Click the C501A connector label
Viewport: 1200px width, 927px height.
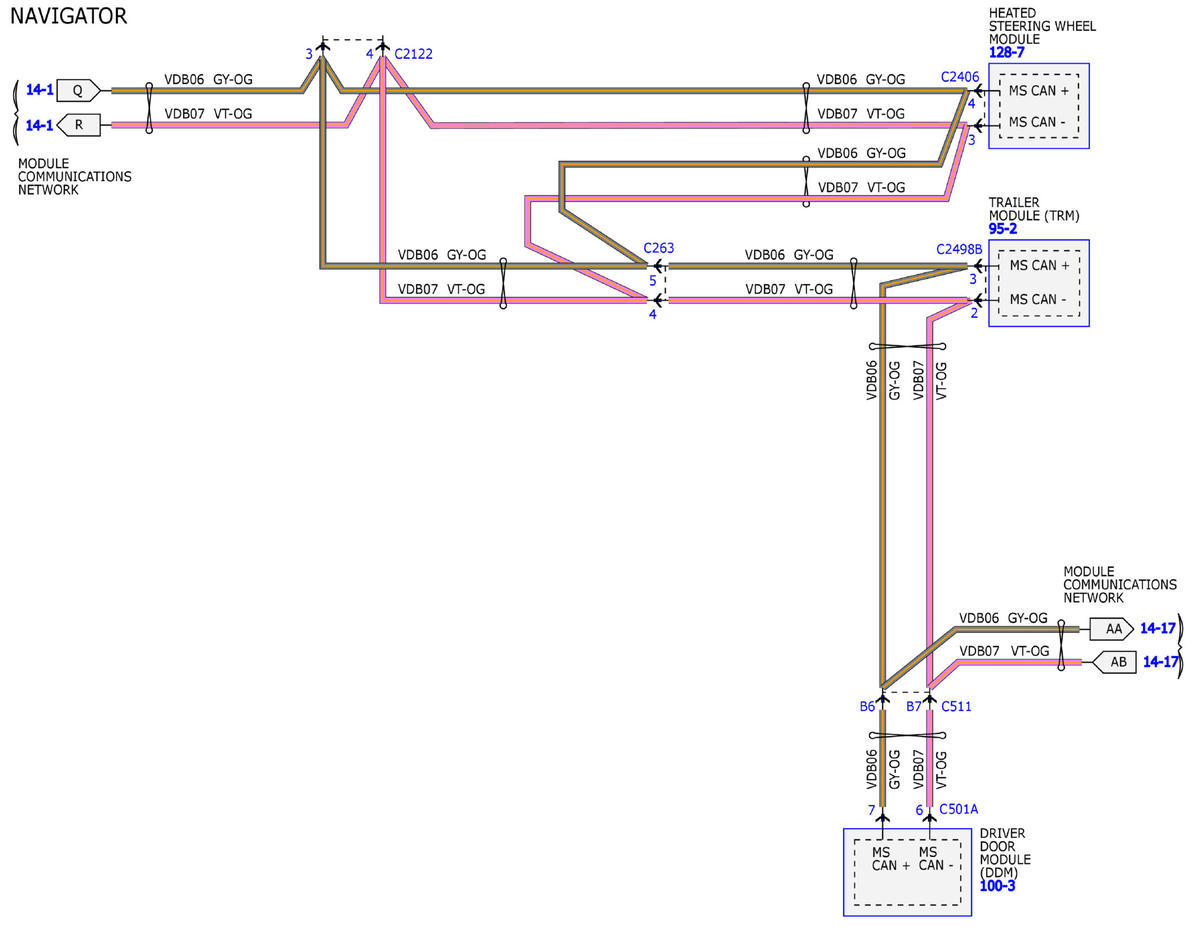click(959, 809)
